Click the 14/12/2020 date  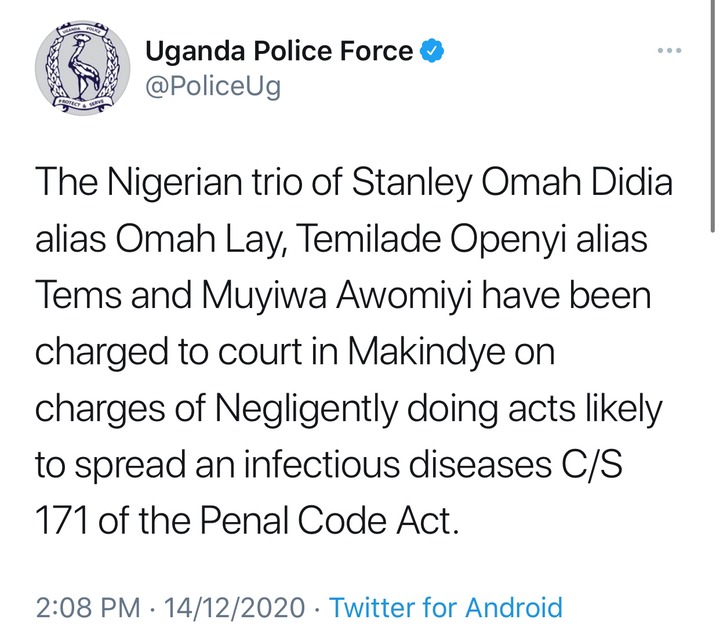click(x=234, y=607)
